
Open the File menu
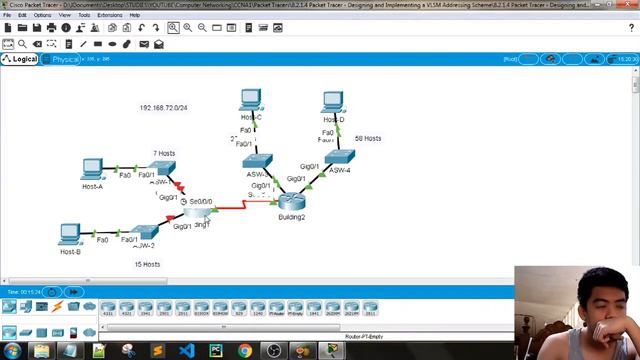coord(7,15)
